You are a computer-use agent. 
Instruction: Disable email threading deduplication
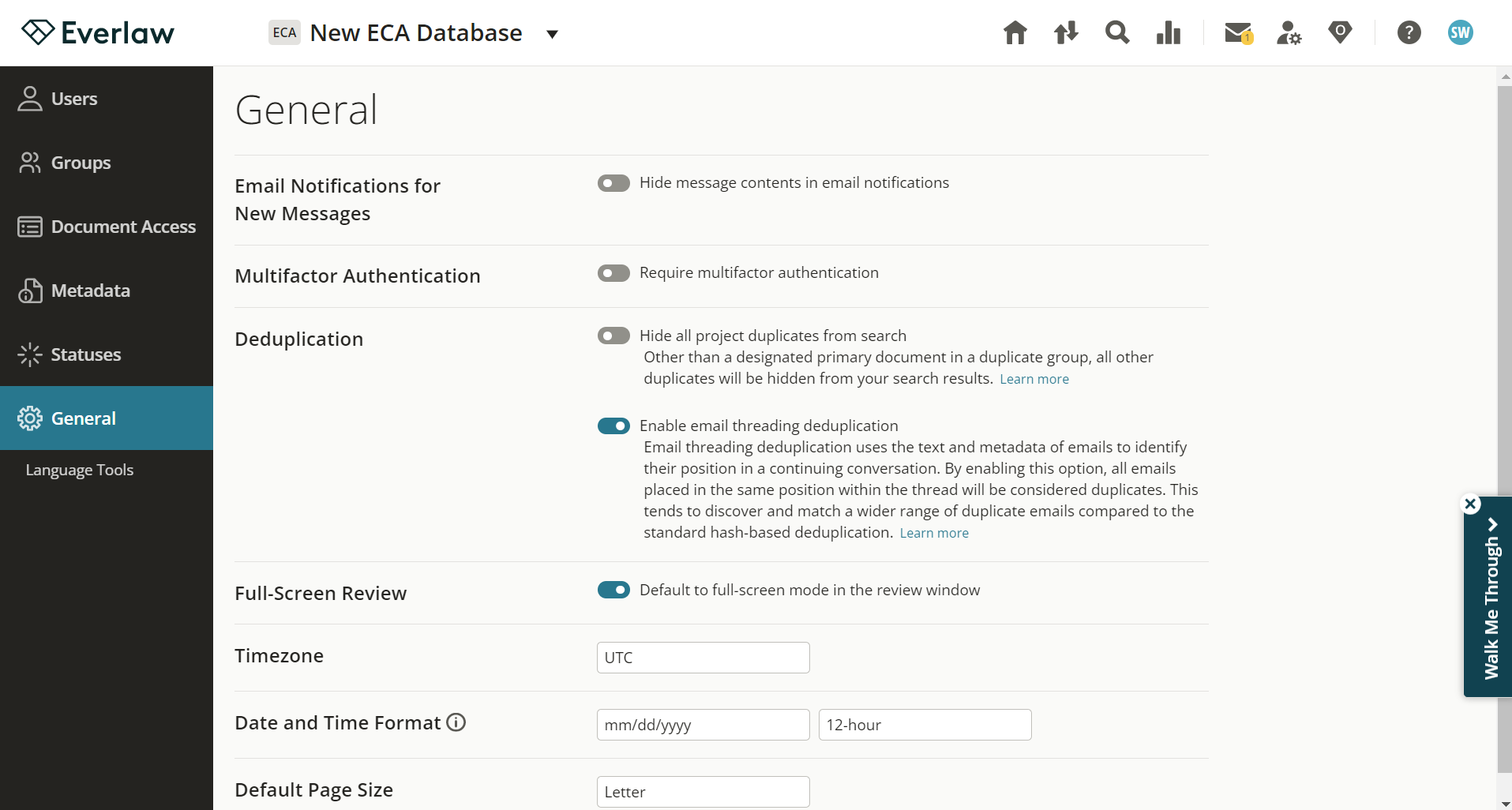(x=613, y=426)
